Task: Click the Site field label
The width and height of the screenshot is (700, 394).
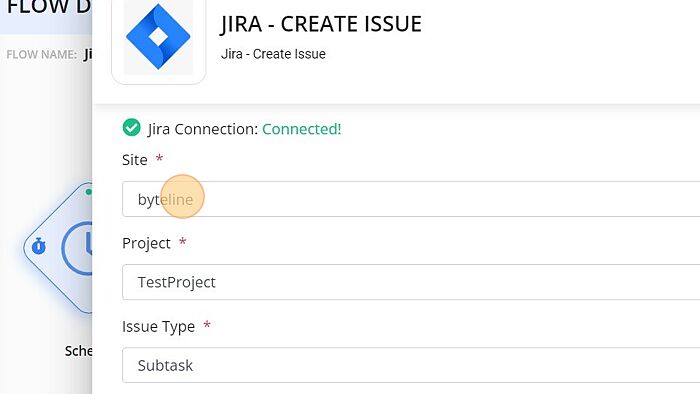Action: 134,160
